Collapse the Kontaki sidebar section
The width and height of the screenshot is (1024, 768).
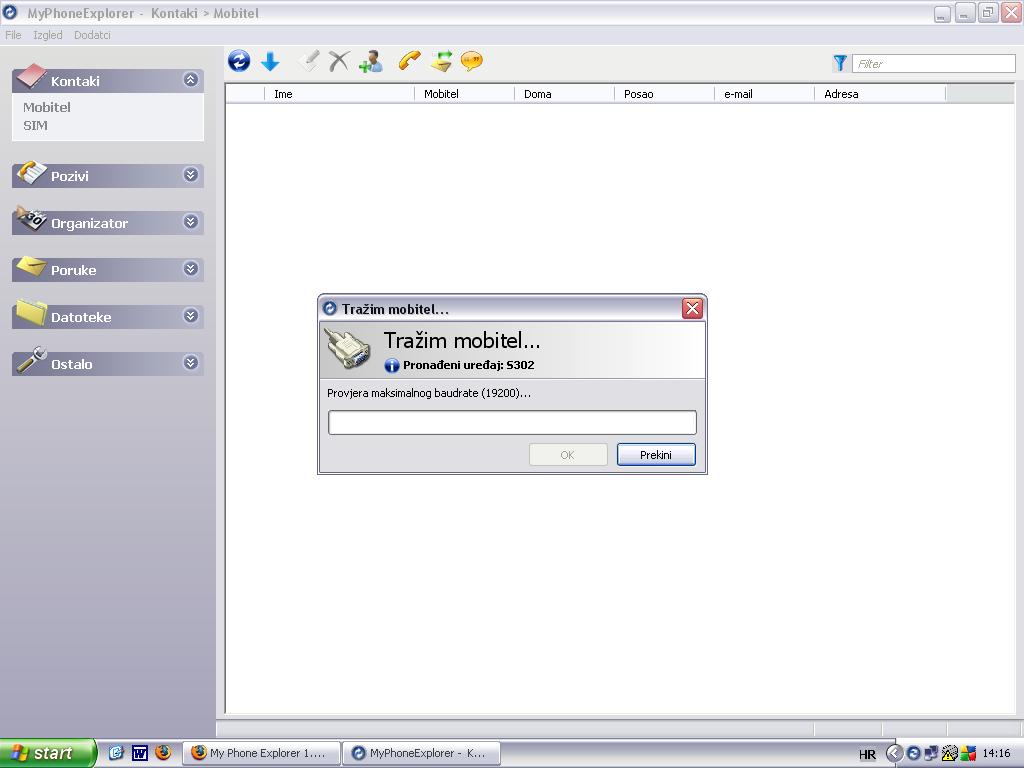point(191,80)
